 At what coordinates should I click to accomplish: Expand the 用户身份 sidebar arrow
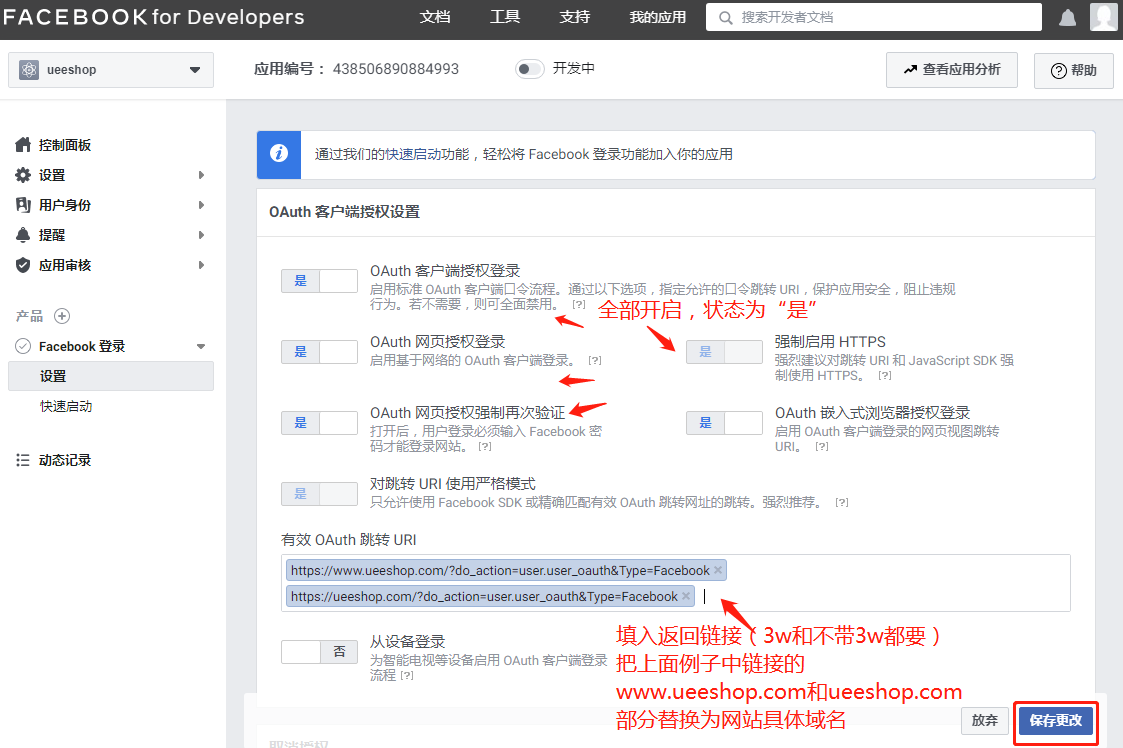click(x=201, y=205)
